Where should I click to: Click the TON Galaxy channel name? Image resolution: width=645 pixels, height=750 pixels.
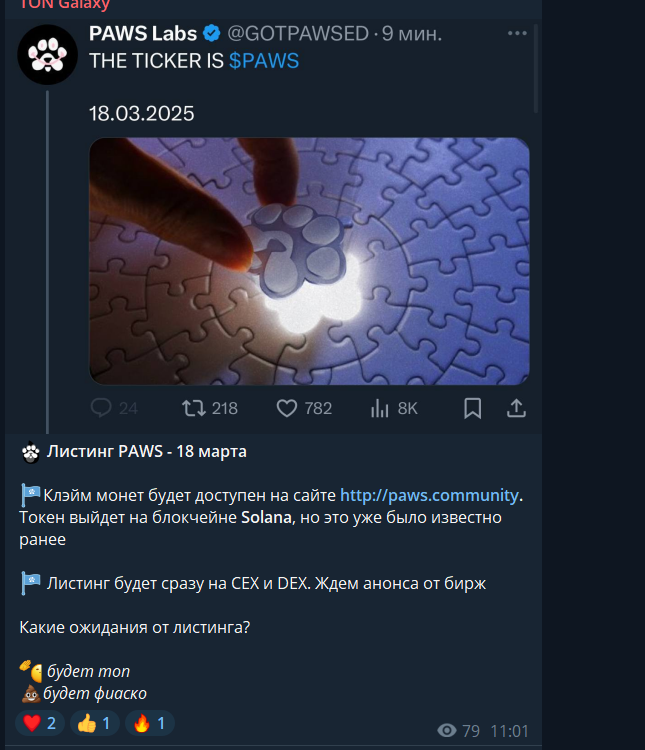65,5
